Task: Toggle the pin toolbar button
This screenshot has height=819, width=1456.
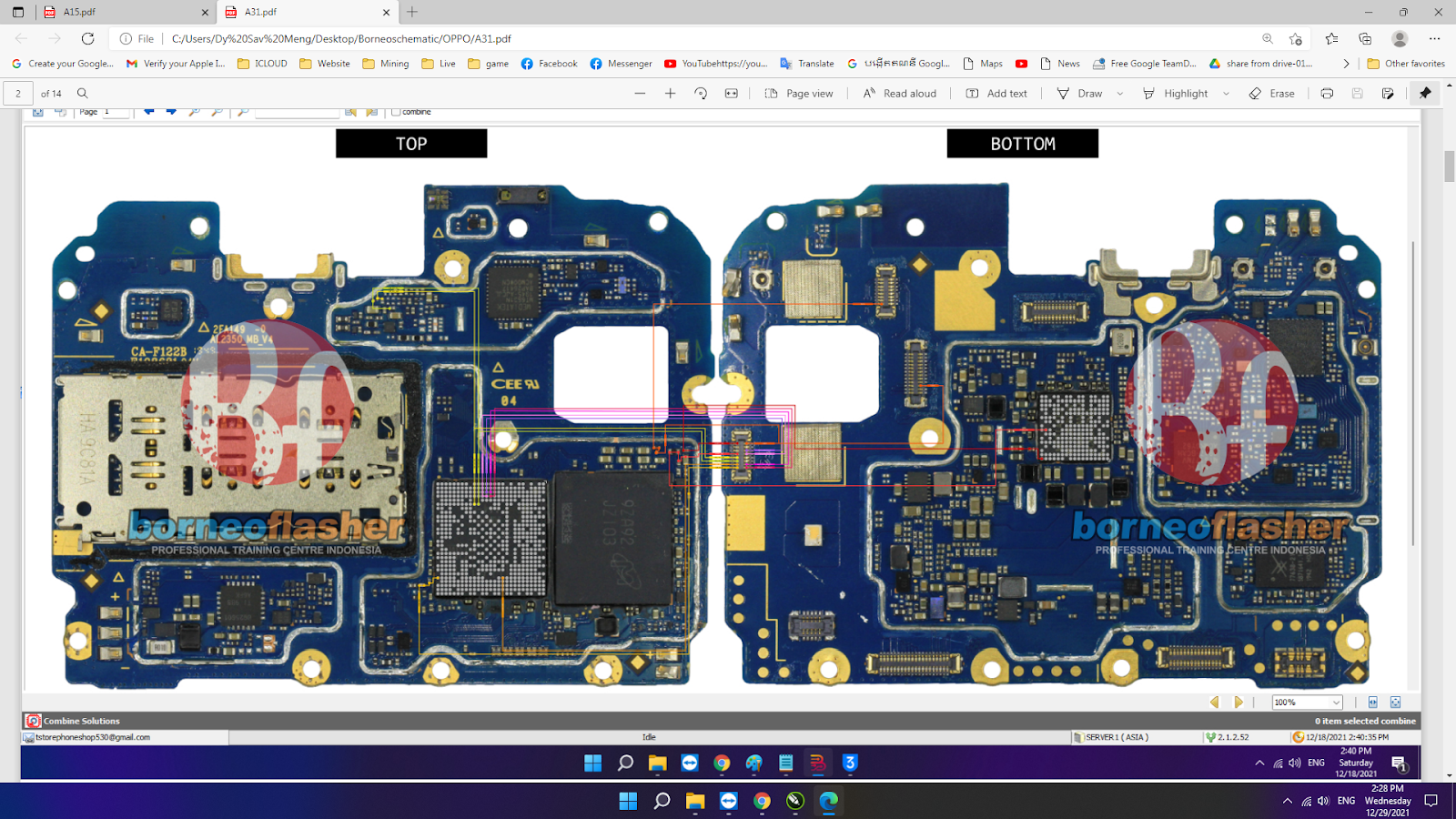Action: click(1426, 93)
